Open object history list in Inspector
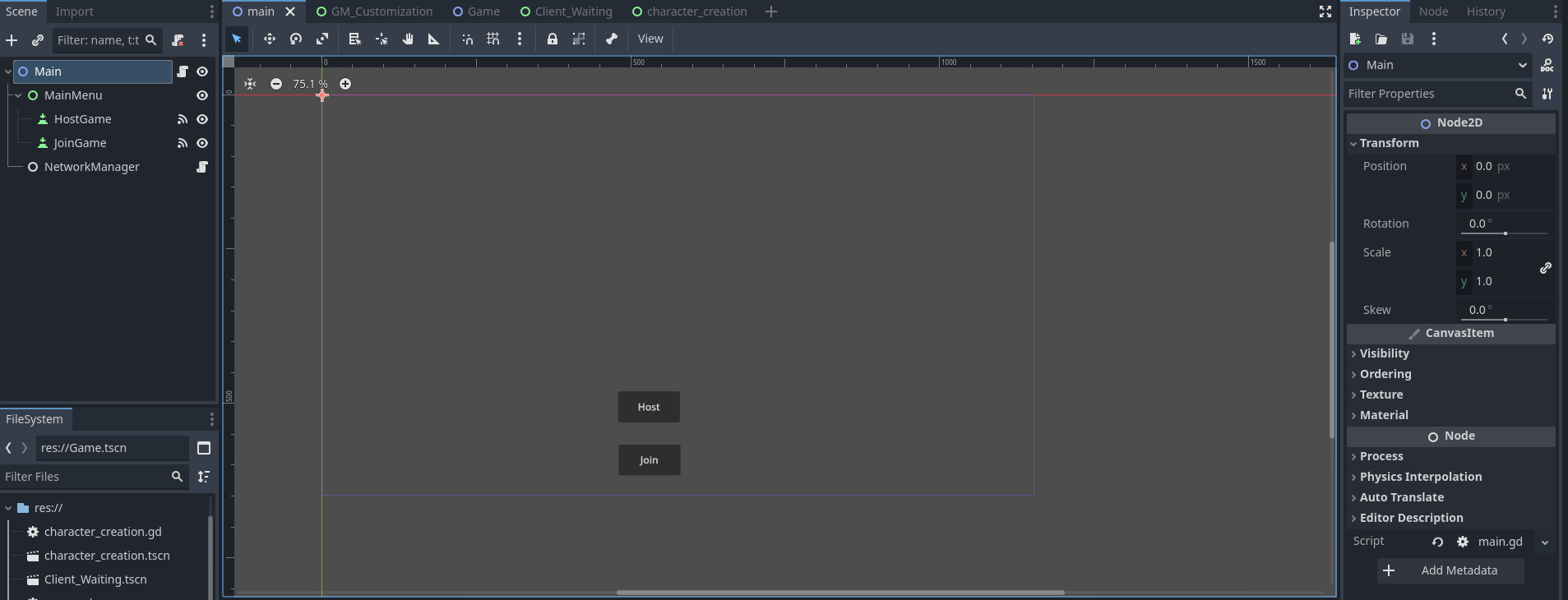Screen dimensions: 1568x600 coord(1547,39)
